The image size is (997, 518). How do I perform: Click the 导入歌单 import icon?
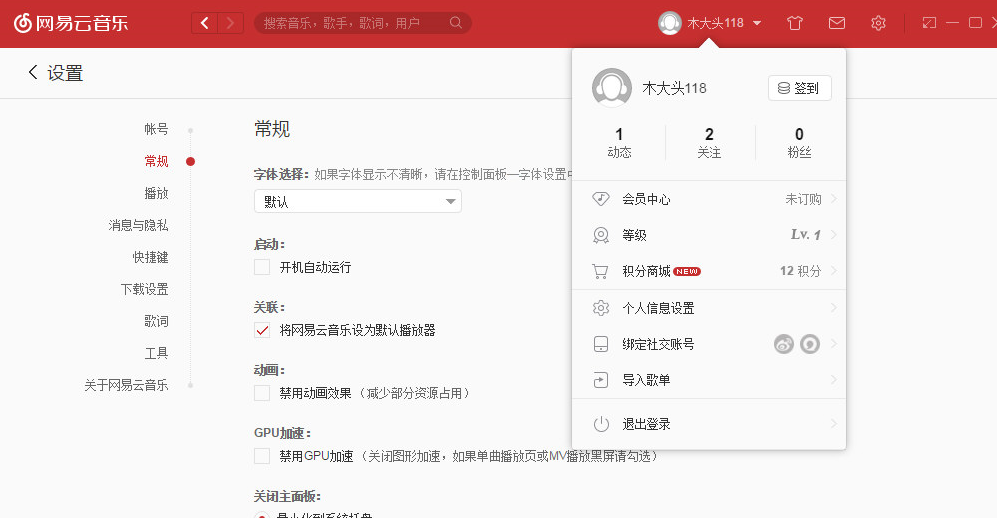(x=601, y=380)
